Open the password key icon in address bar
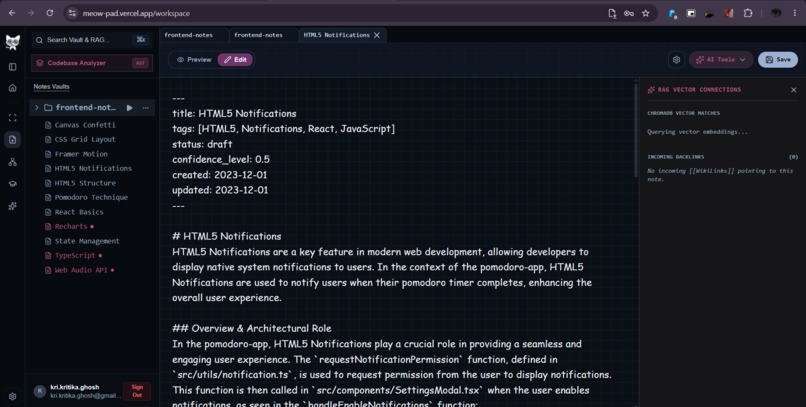 [629, 13]
